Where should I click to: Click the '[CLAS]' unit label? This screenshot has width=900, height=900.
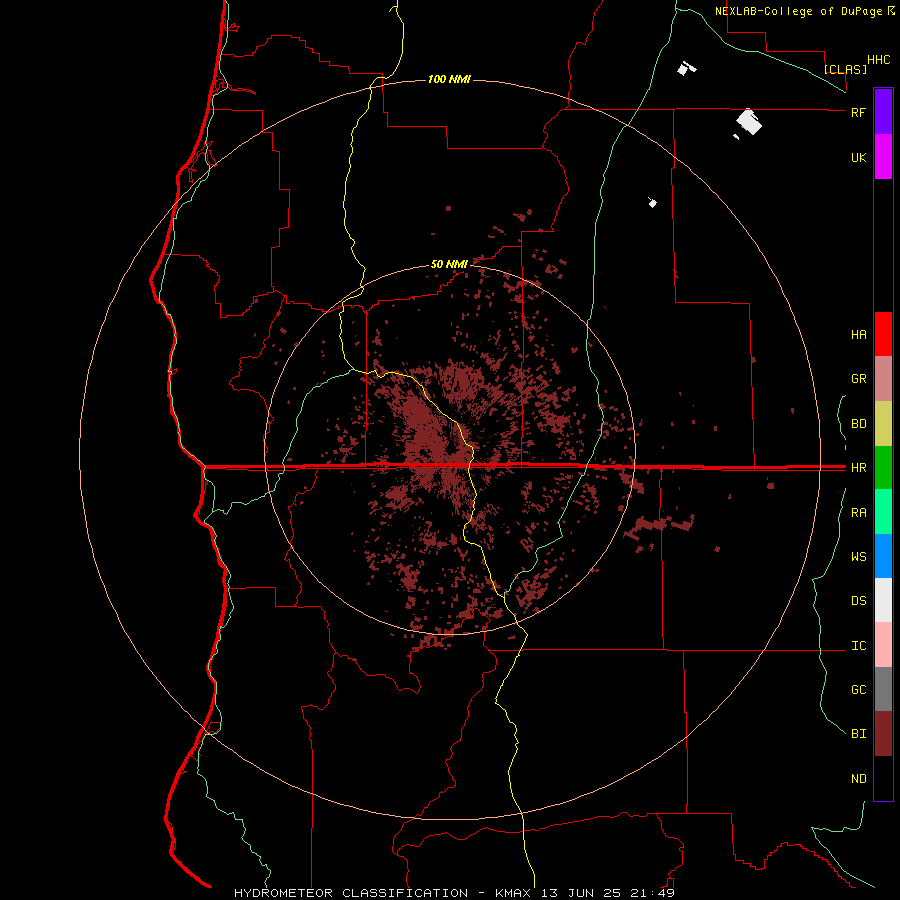(845, 69)
